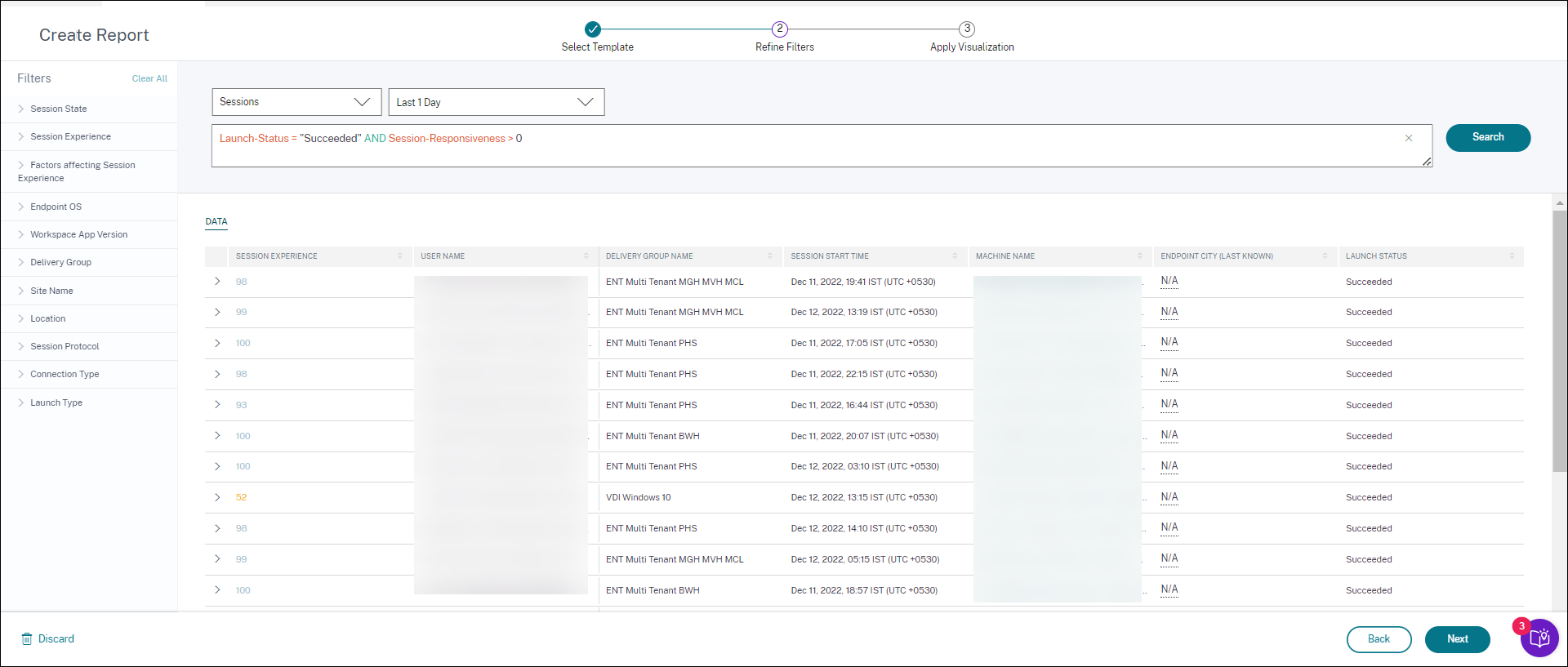Click the Clear All filters link
The width and height of the screenshot is (1568, 667).
click(149, 78)
